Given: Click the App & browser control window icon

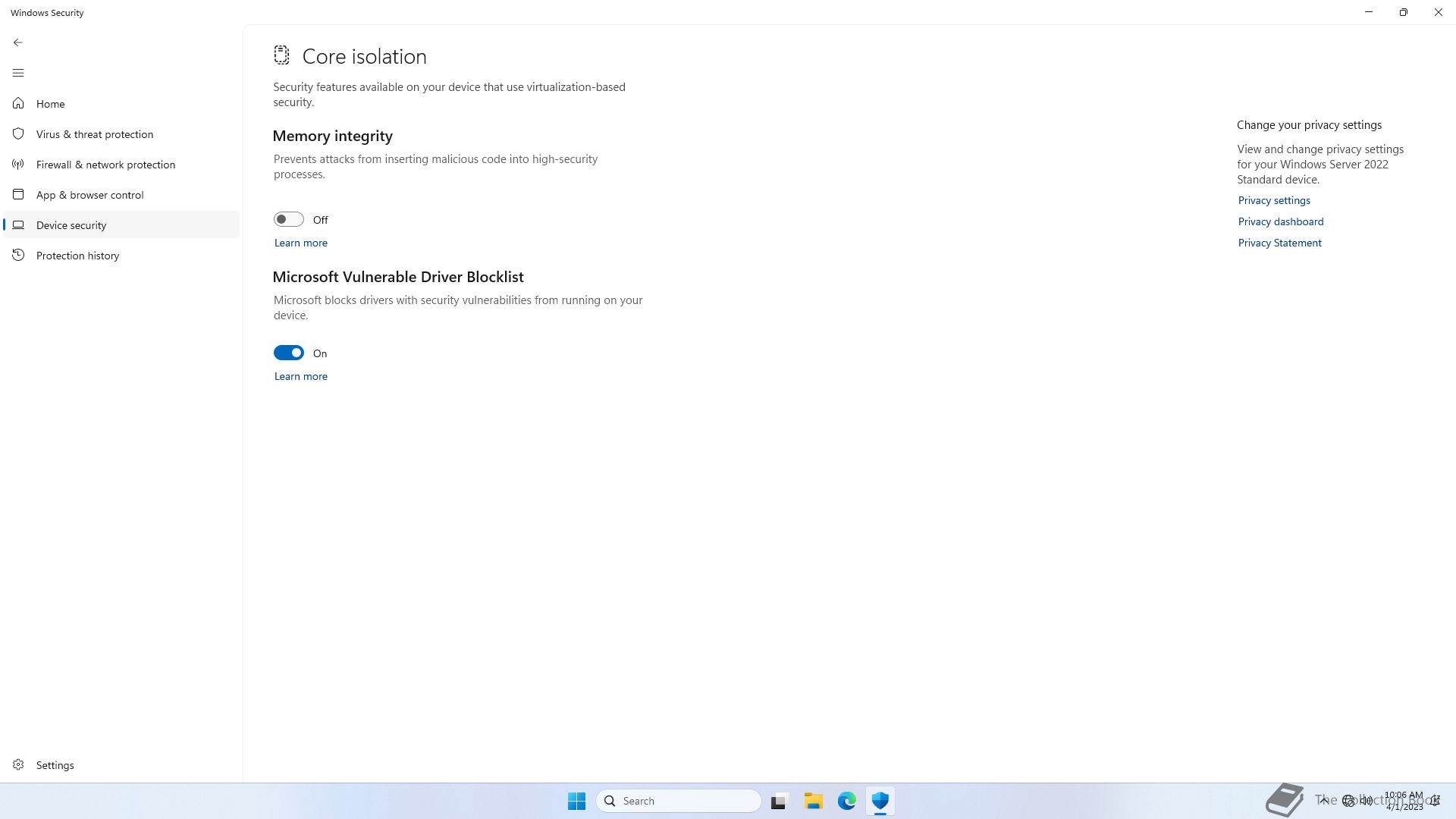Looking at the screenshot, I should [18, 194].
